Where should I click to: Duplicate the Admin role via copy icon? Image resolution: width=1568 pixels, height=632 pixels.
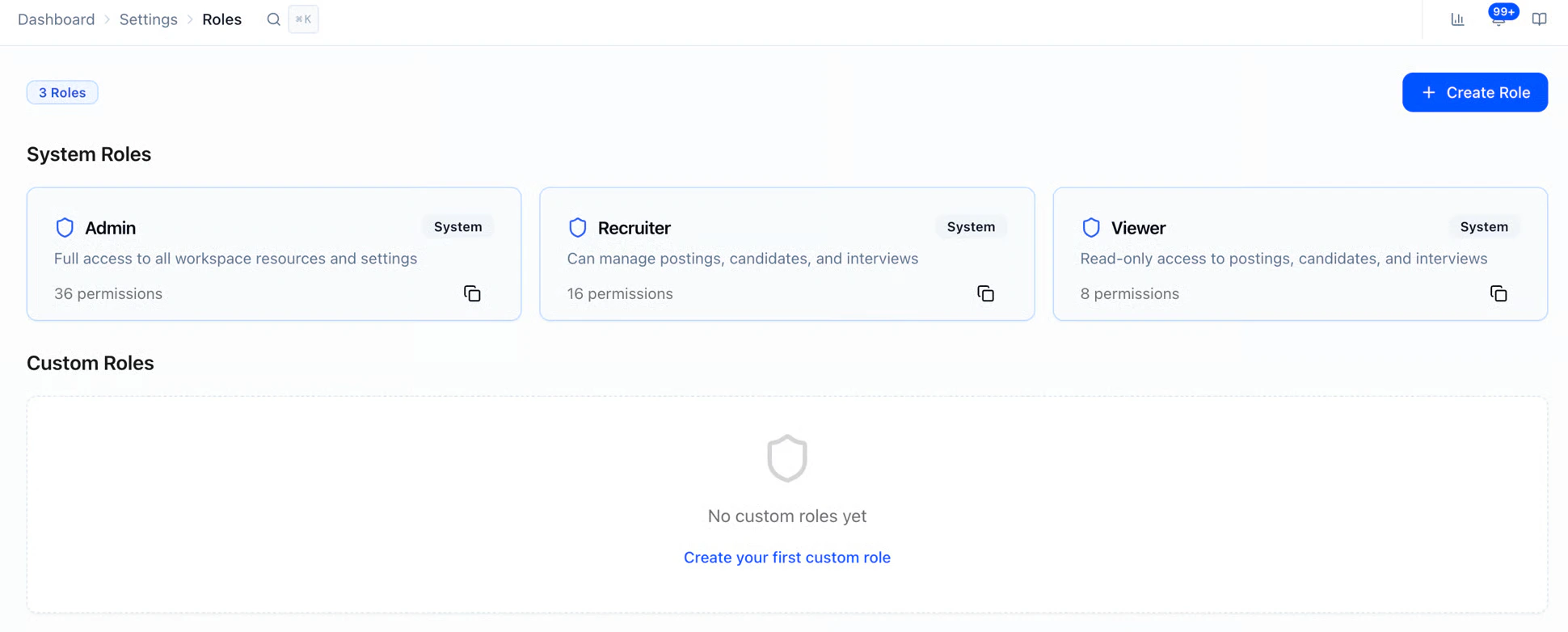click(472, 293)
